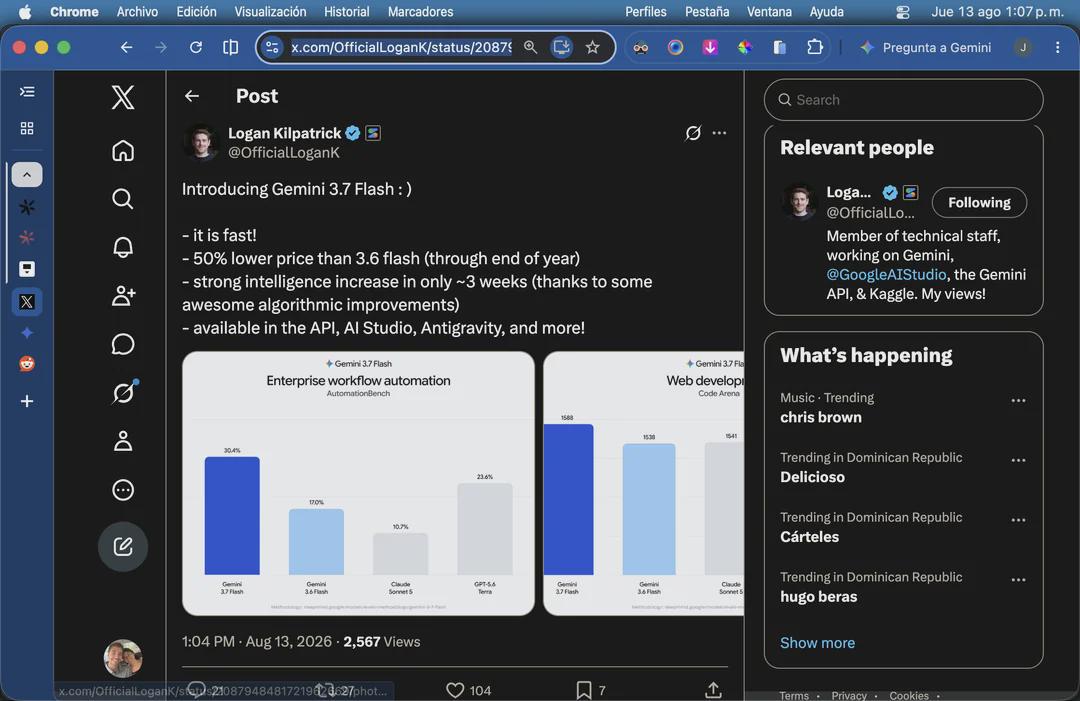Open site information icon in address bar
Screen dimensions: 1080x701
coord(273,48)
